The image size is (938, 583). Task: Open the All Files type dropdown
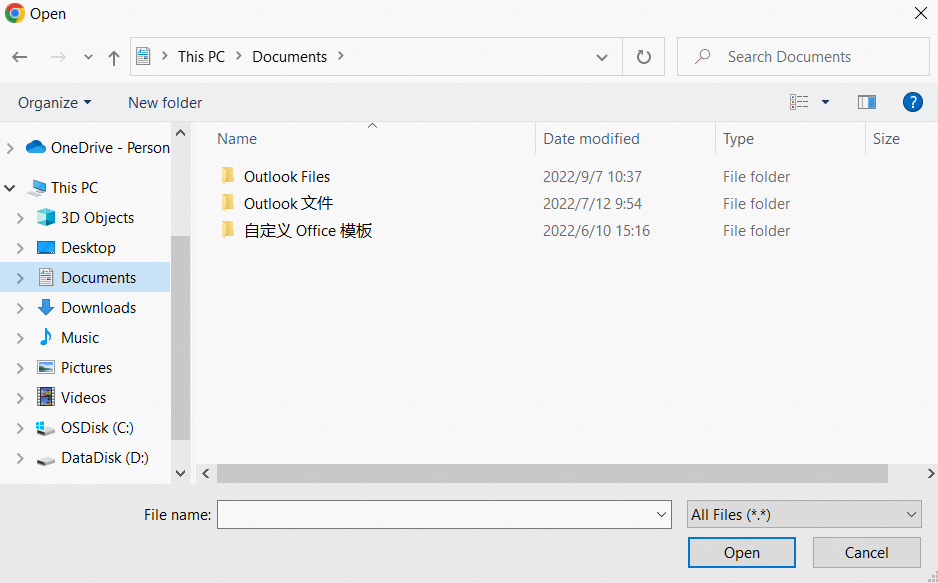[x=804, y=515]
